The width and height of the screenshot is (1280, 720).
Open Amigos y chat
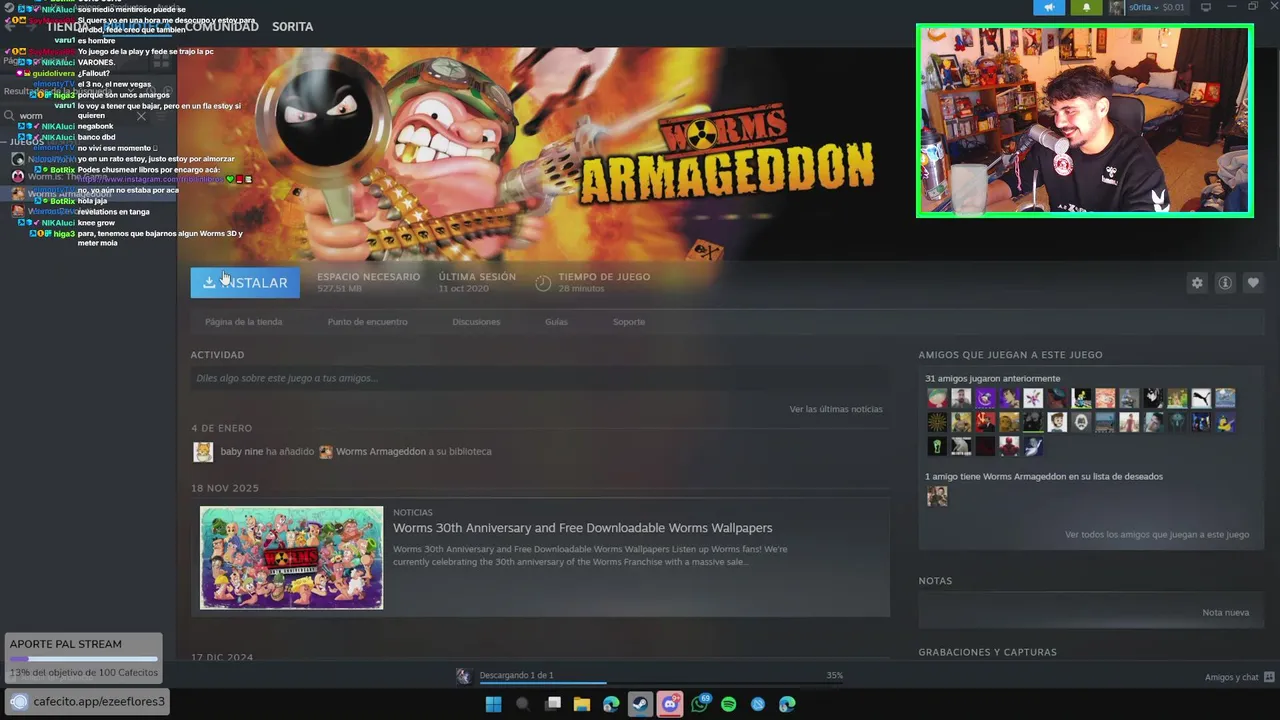(1231, 677)
